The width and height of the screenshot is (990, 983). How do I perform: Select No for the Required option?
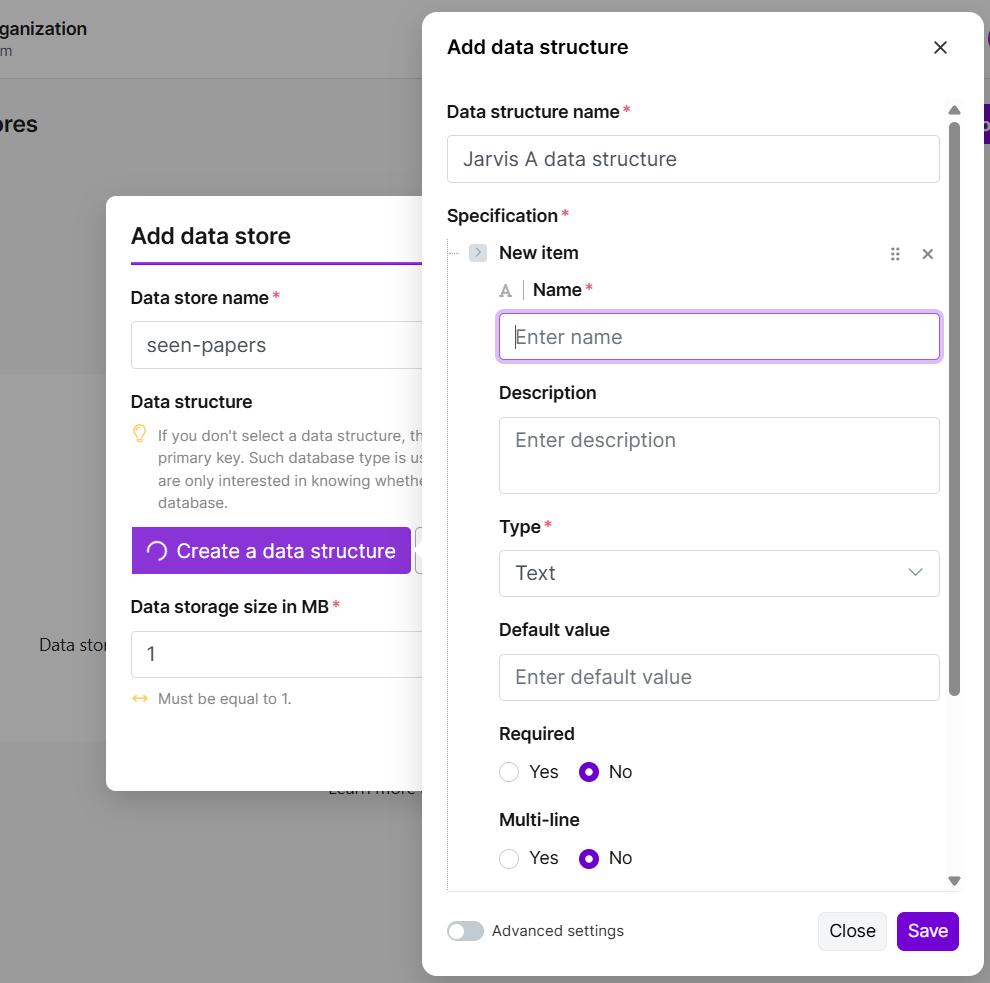[589, 772]
